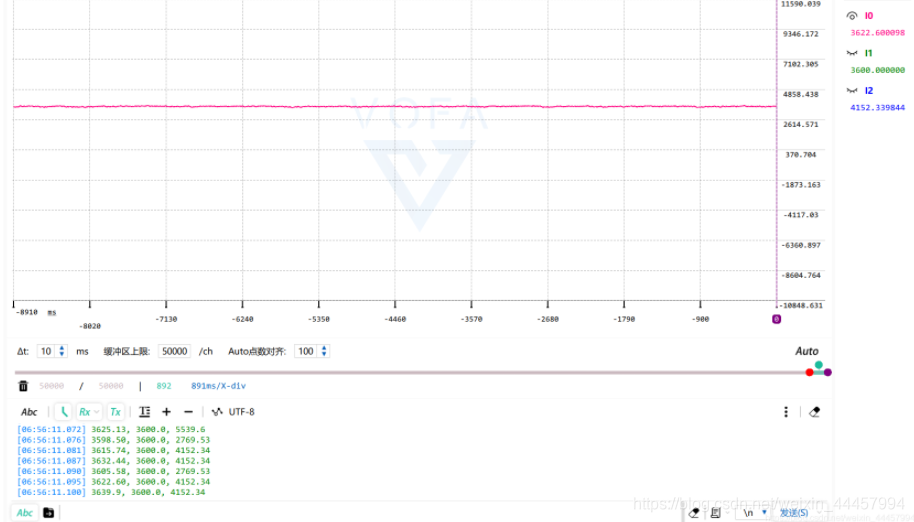Screen dimensions: 914x522
Task: Click the send file icon at bottom
Action: [x=49, y=513]
